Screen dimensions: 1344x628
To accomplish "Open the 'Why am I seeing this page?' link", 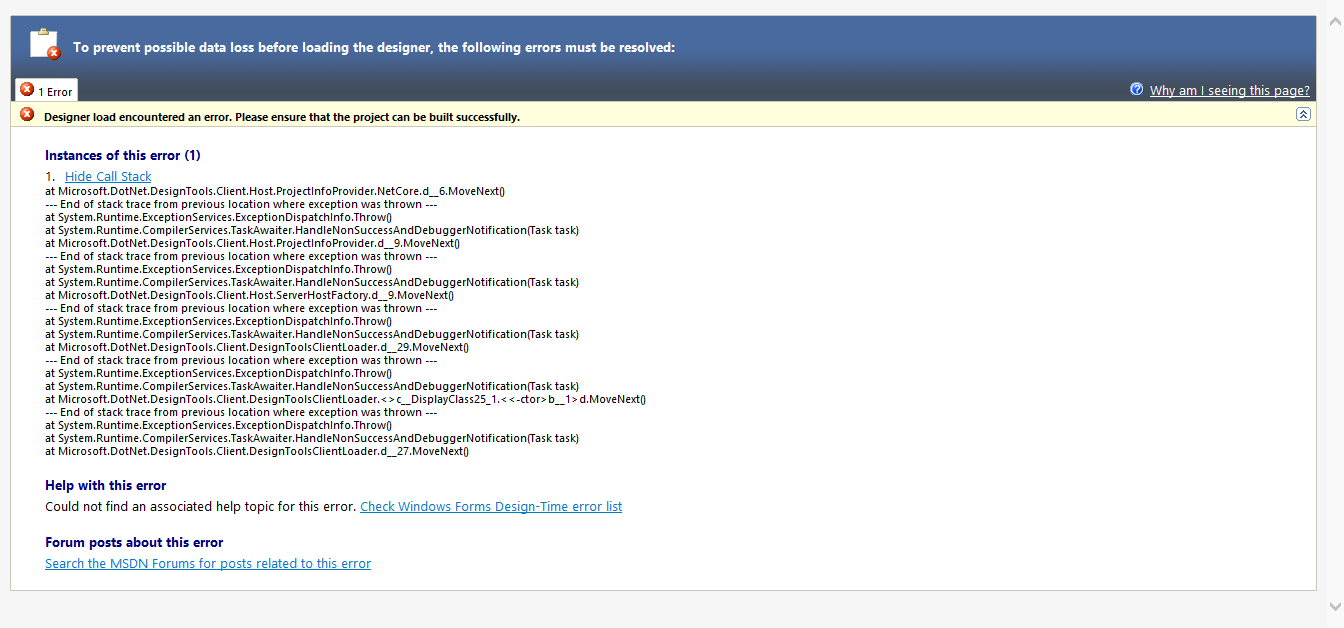I will pos(1229,90).
